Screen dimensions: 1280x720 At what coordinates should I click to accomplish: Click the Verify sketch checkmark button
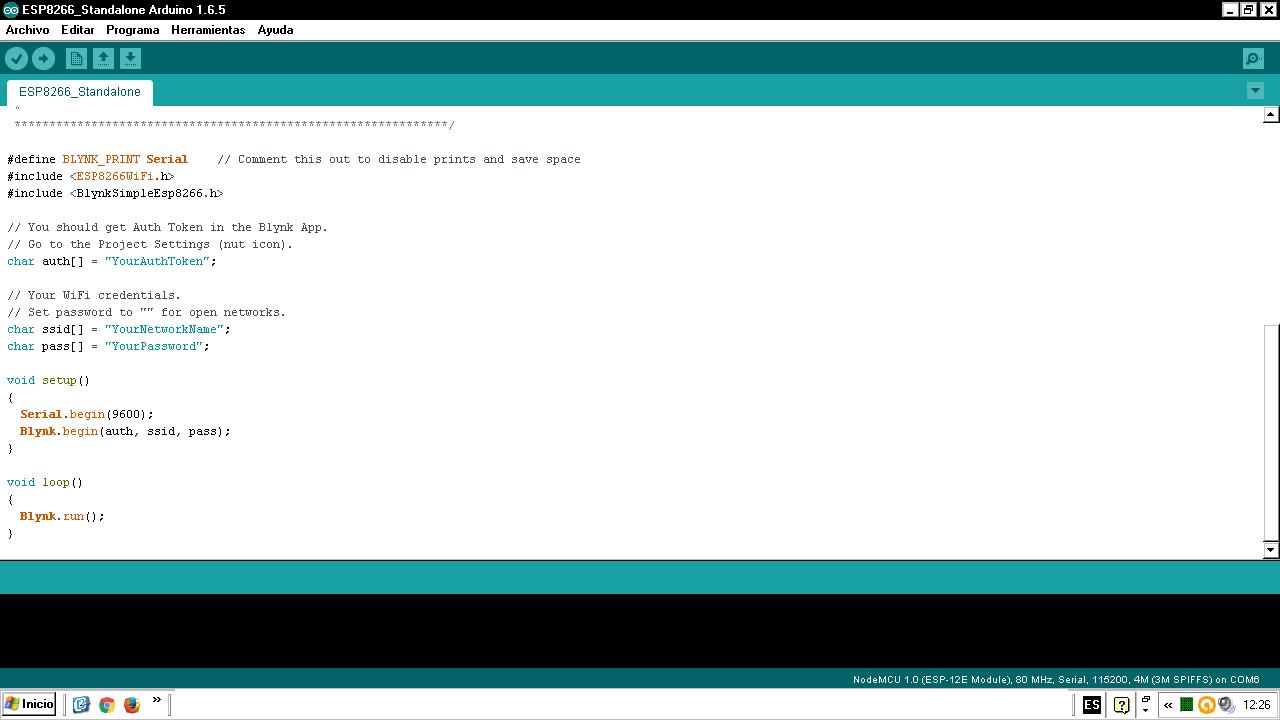coord(16,58)
